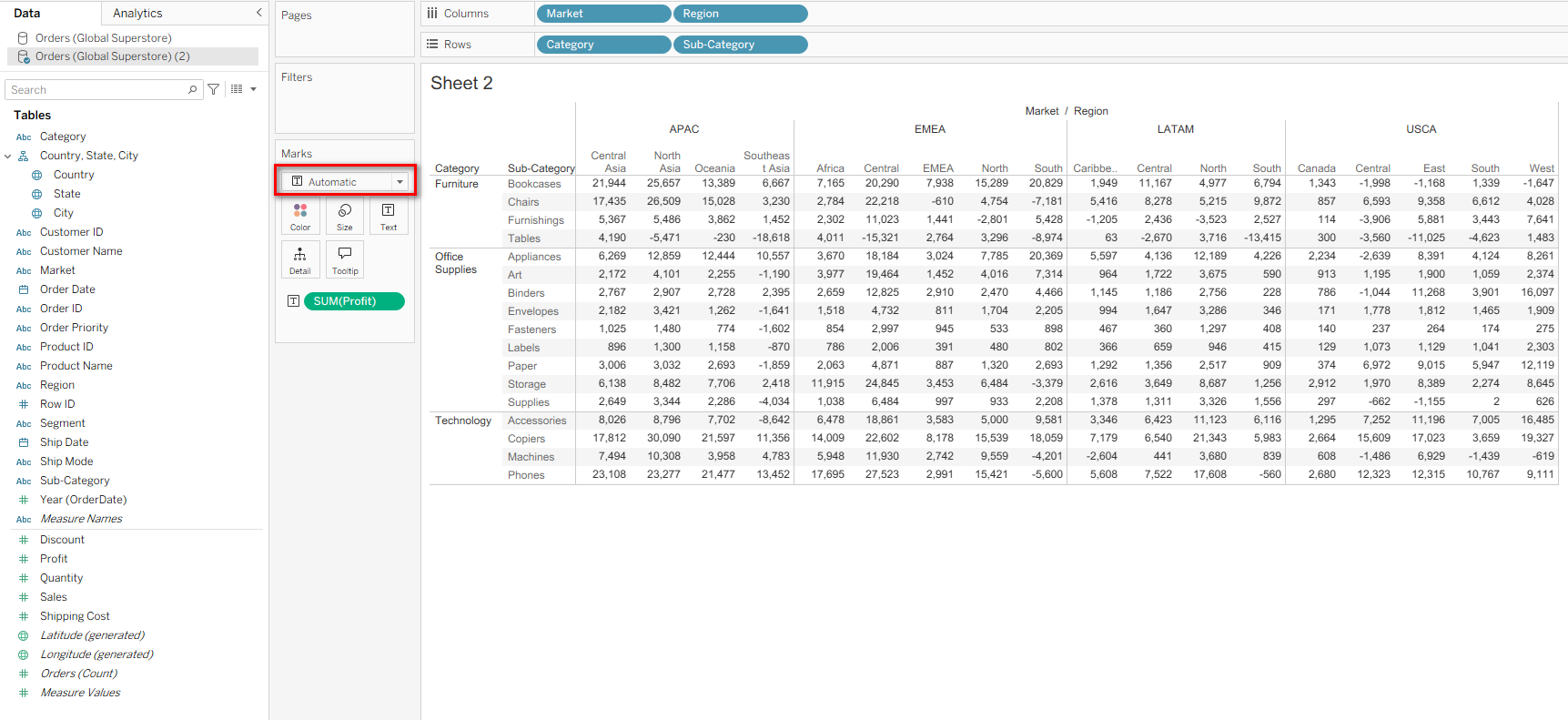This screenshot has height=720, width=1568.
Task: Select the Market pill in Columns
Action: click(x=603, y=14)
